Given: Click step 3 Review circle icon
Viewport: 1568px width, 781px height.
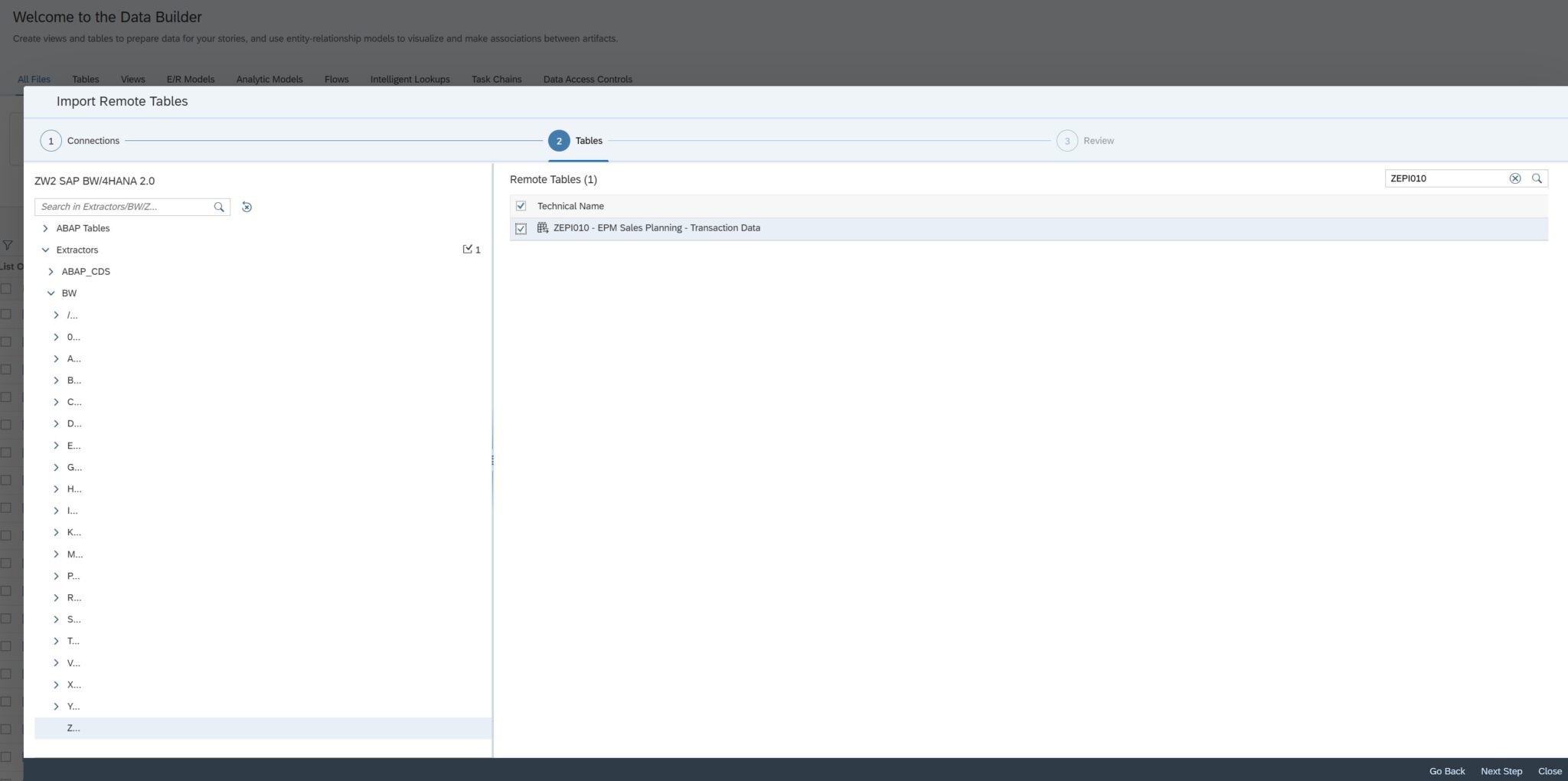Looking at the screenshot, I should tap(1067, 140).
